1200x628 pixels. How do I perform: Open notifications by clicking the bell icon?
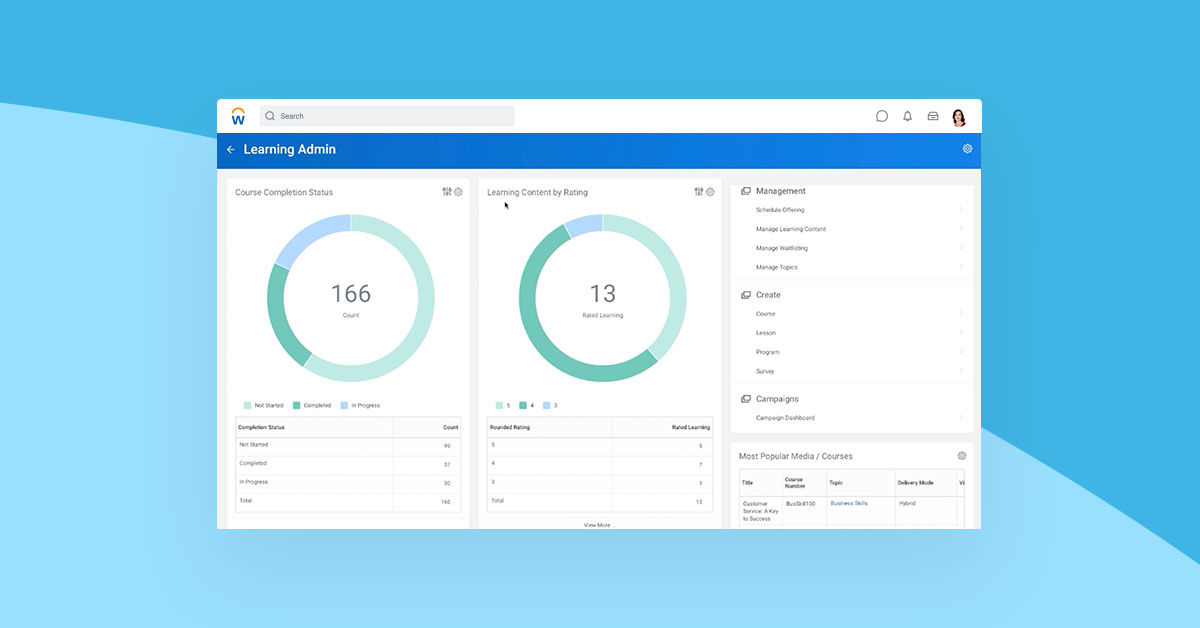907,116
